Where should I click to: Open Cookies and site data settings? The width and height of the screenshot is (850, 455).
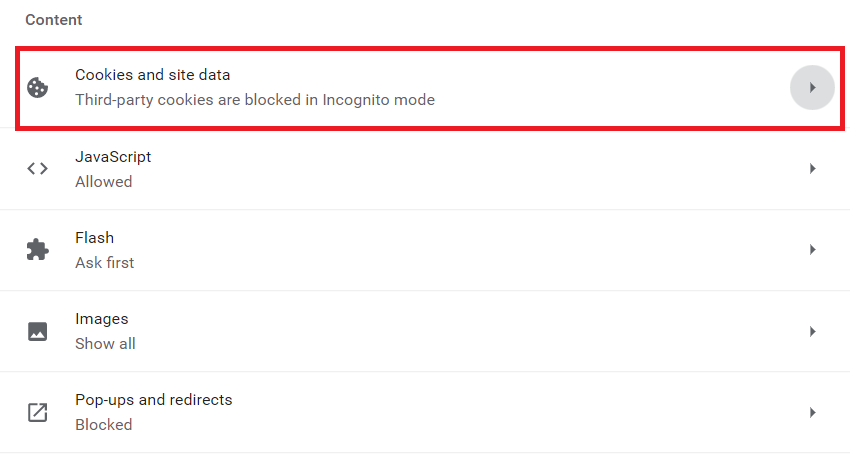point(153,75)
